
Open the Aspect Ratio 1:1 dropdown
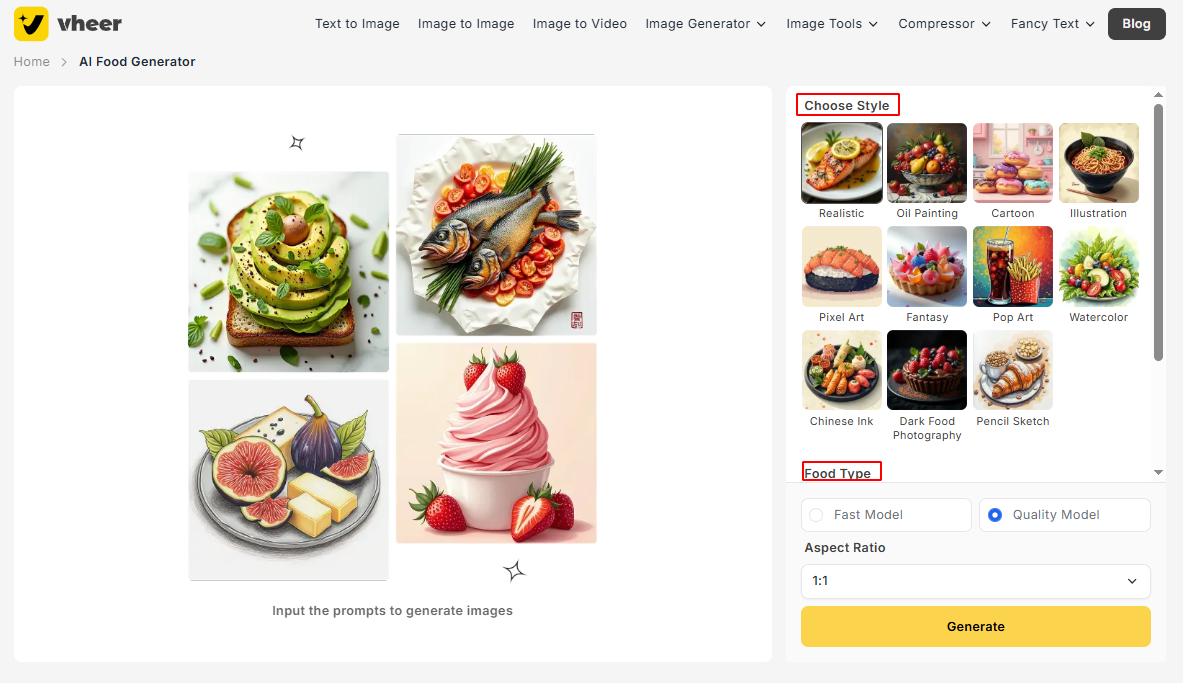[x=976, y=581]
